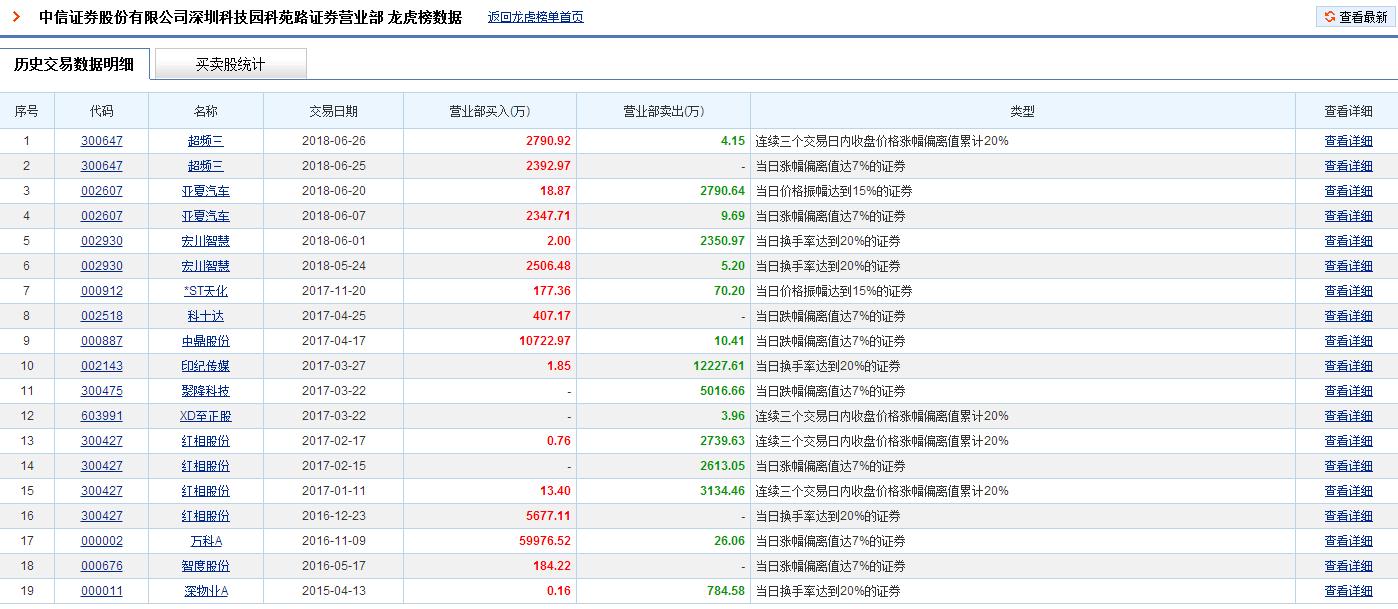Image resolution: width=1398 pixels, height=609 pixels.
Task: Click the refresh icon in 查看最新 button
Action: click(1328, 16)
